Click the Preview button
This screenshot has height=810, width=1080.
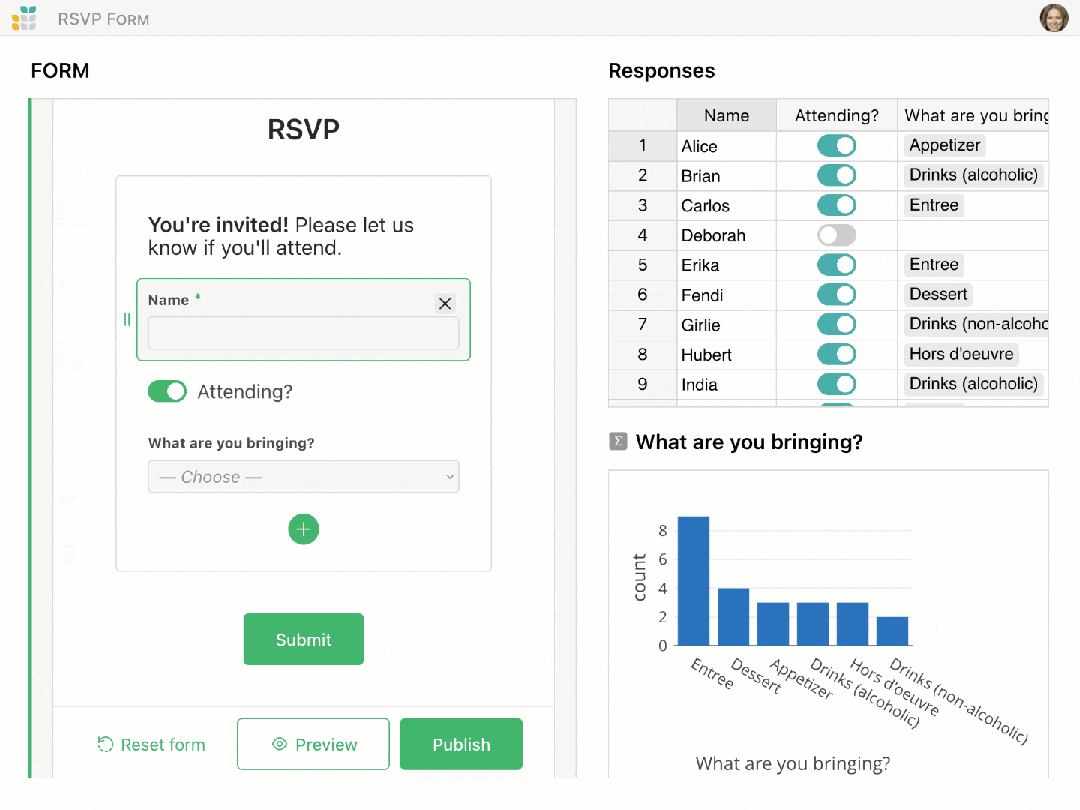tap(313, 744)
